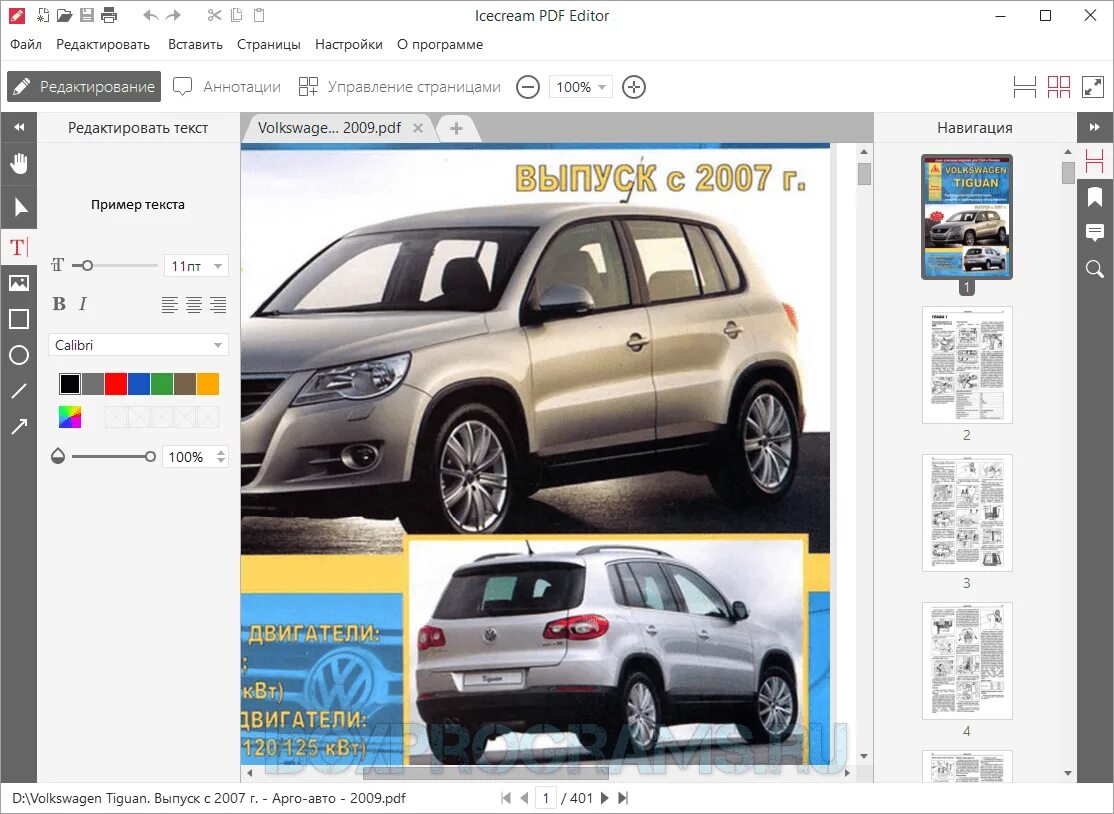This screenshot has height=814, width=1114.
Task: Choose the Rectangle shape tool
Action: point(19,319)
